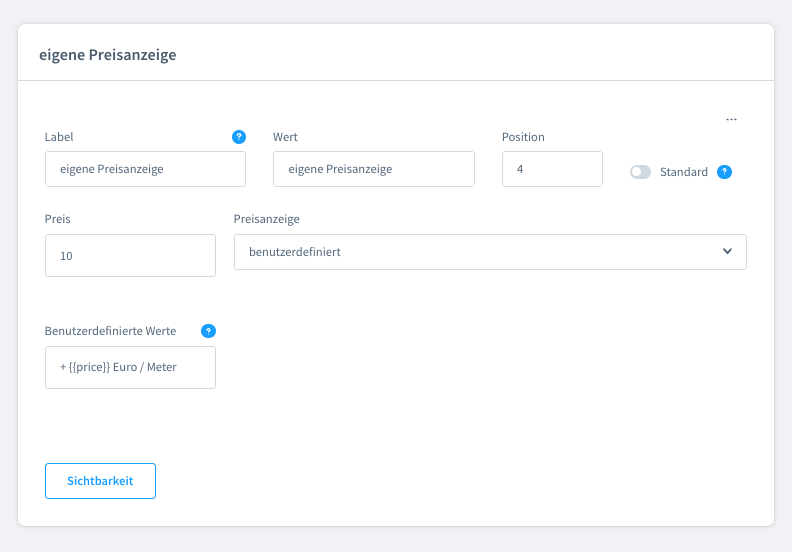Click the Benutzerdefinierte Werte caption text
Screen dimensions: 800x552
(110, 331)
